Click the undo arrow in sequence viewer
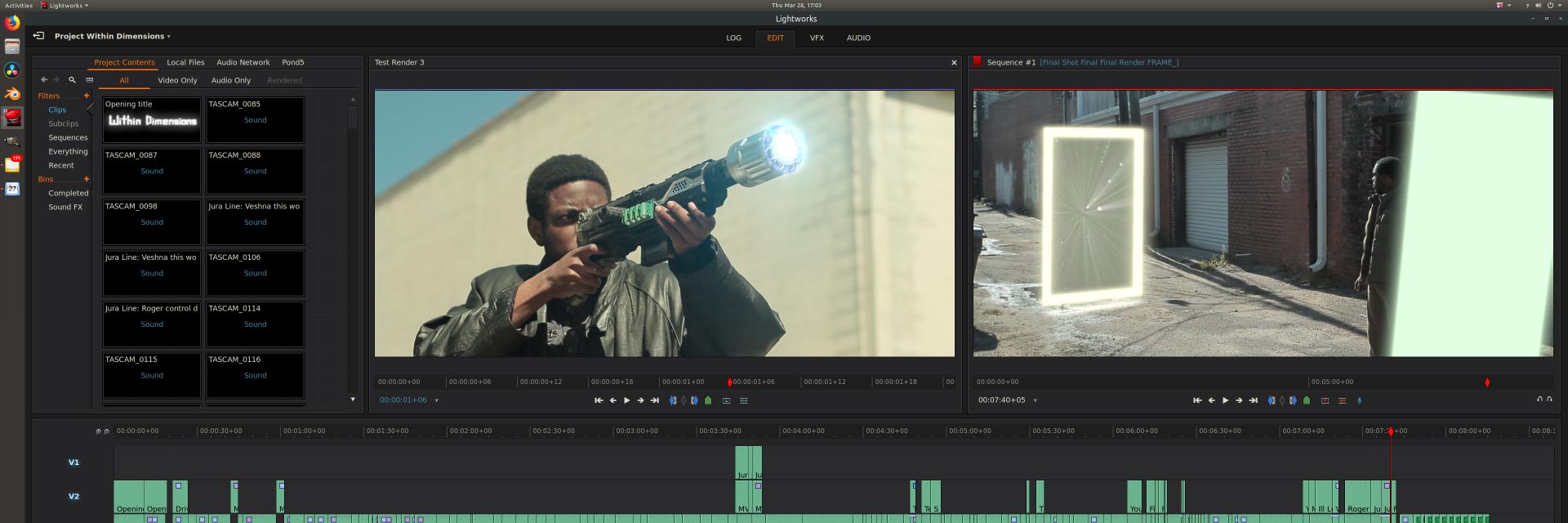The image size is (1568, 523). (1539, 399)
